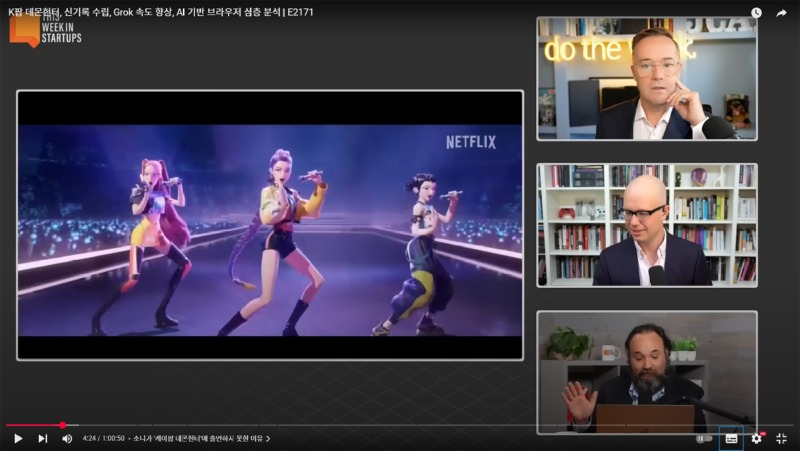
Task: Click This Week in Startups logo
Action: [x=45, y=32]
